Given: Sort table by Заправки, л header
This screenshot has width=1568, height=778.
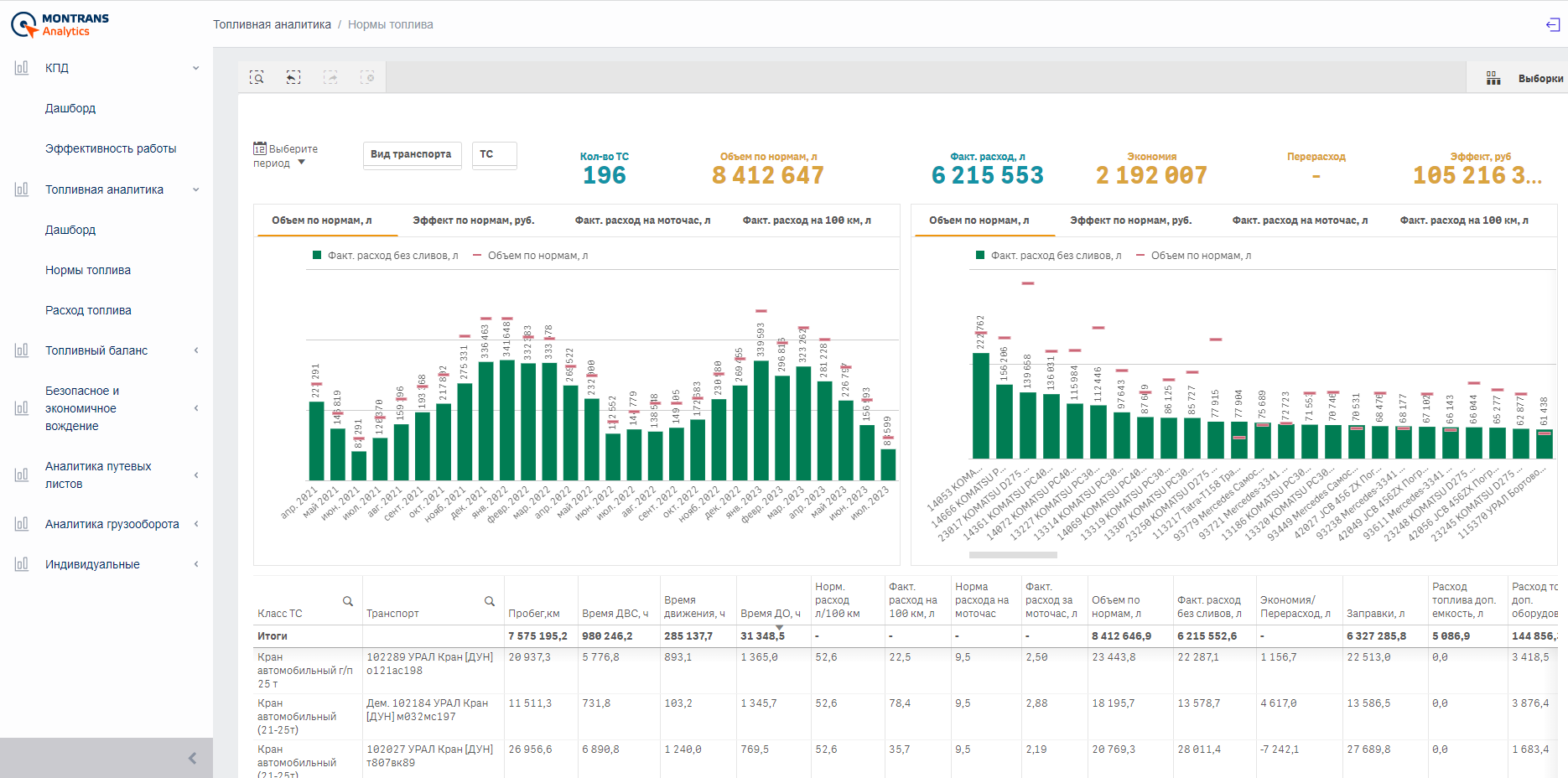Looking at the screenshot, I should point(1376,614).
